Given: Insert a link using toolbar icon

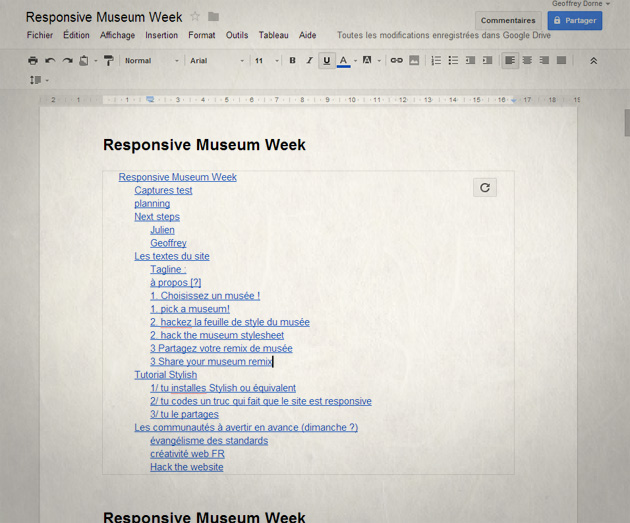Looking at the screenshot, I should click(396, 61).
